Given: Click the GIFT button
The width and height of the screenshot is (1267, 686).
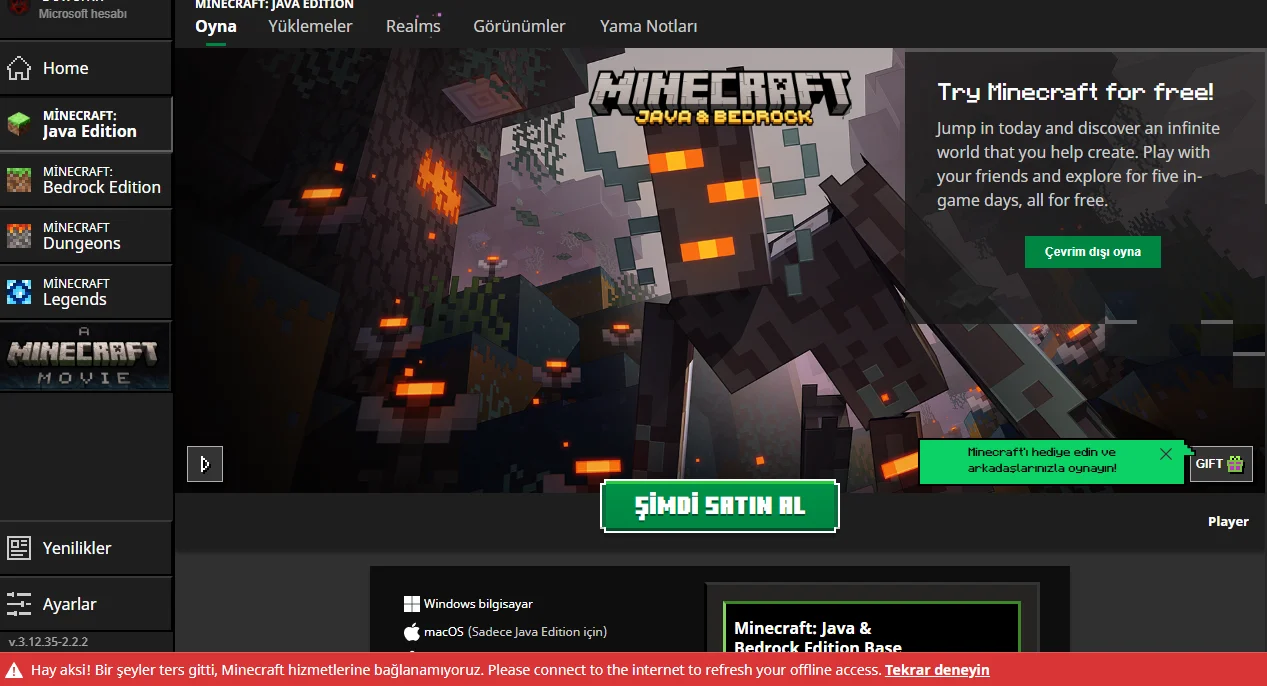Looking at the screenshot, I should coord(1221,464).
